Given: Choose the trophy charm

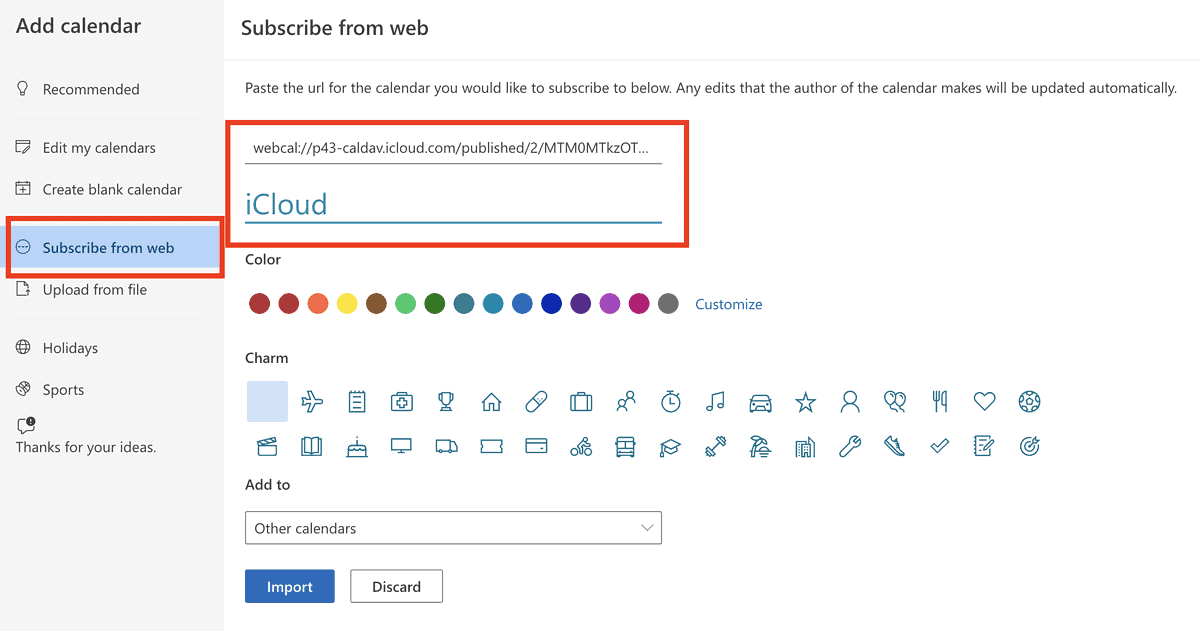Looking at the screenshot, I should tap(446, 402).
